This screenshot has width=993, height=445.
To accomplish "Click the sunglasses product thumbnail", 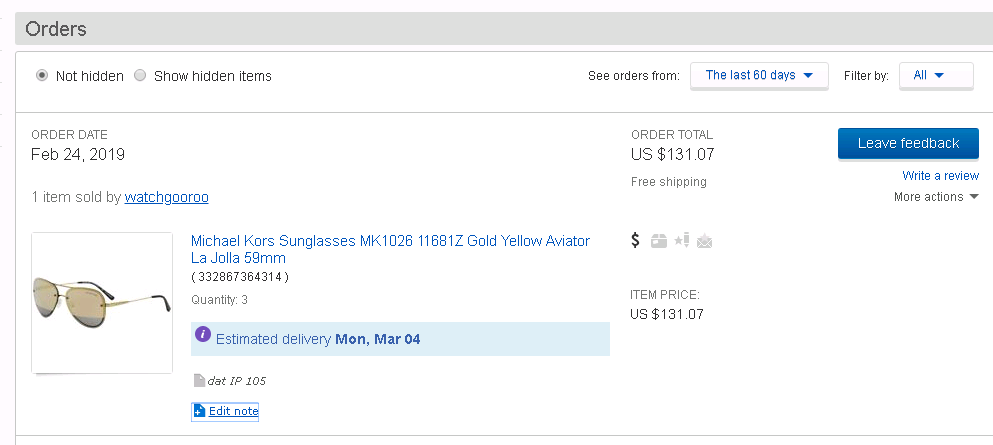I will pos(102,302).
